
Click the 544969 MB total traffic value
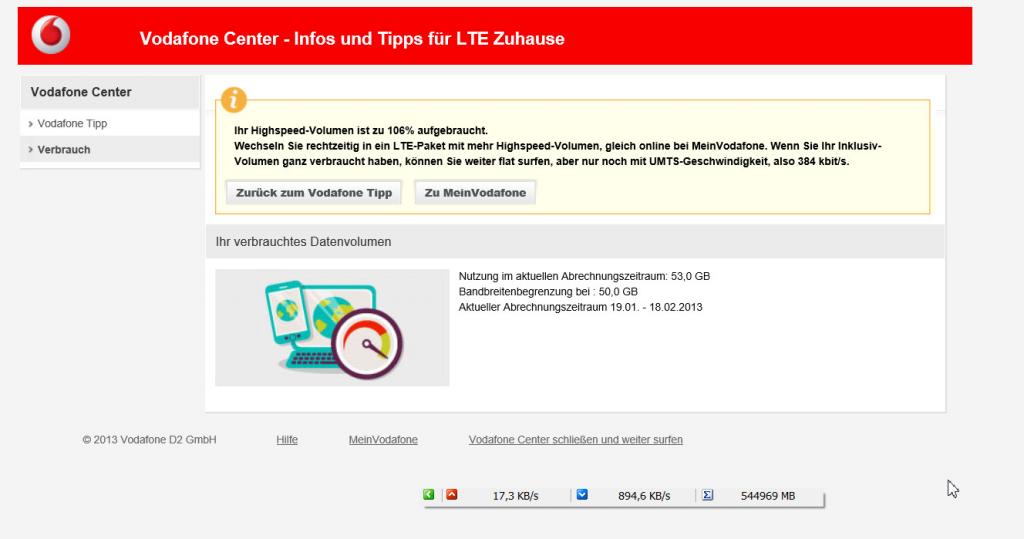[x=768, y=496]
